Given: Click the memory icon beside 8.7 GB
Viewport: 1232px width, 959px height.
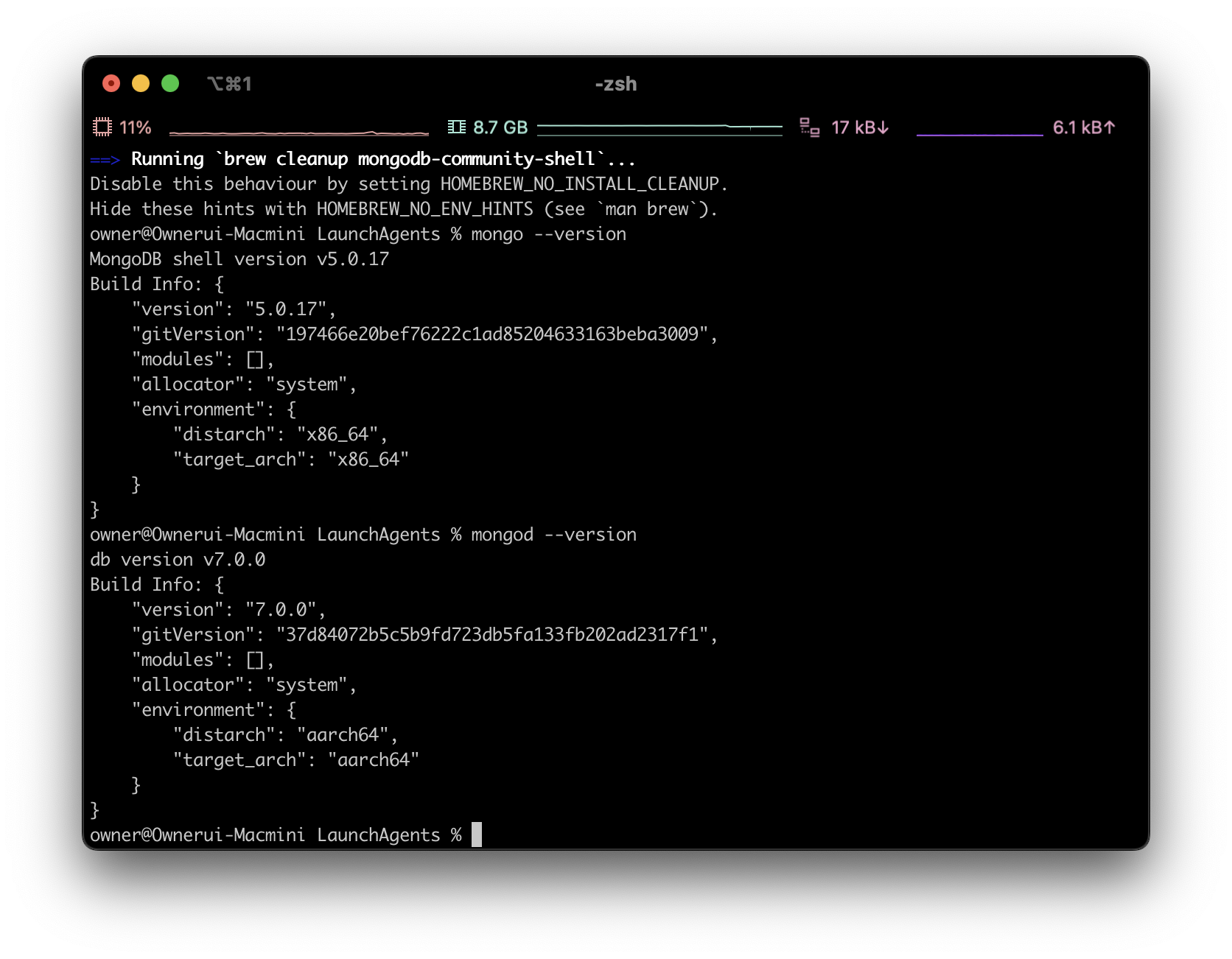Looking at the screenshot, I should tap(457, 127).
